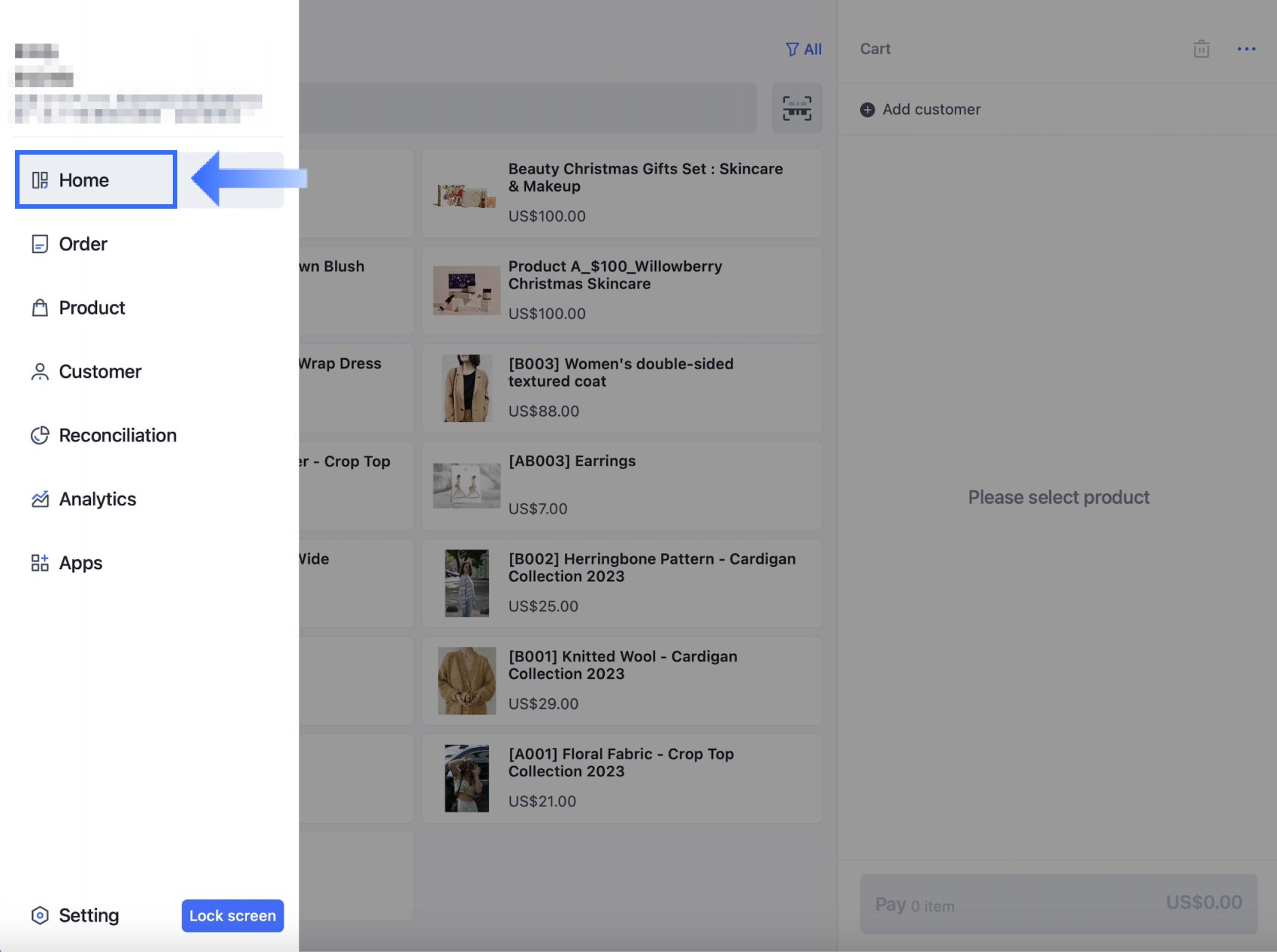
Task: Open the barcode scanner
Action: (797, 108)
